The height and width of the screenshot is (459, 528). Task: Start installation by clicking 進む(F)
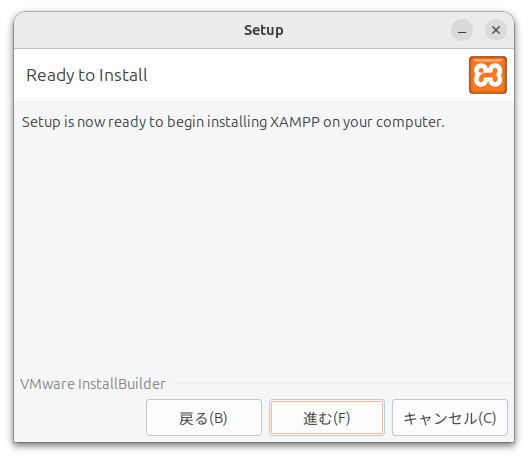pyautogui.click(x=327, y=418)
